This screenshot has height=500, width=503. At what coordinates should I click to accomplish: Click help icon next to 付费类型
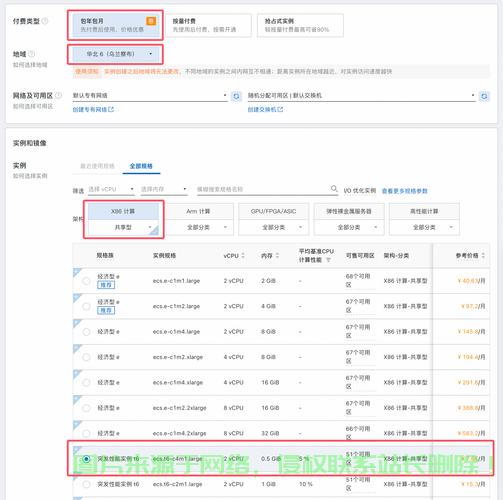click(45, 21)
